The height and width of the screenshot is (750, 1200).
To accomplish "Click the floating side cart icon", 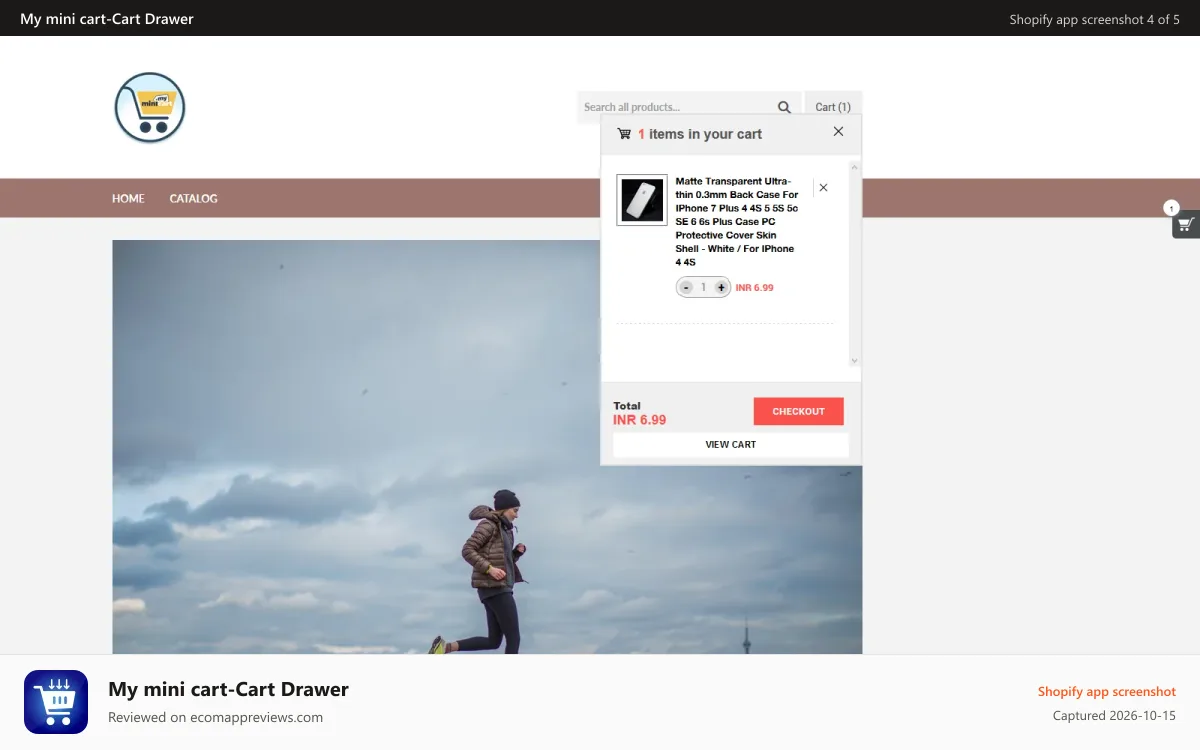I will (1186, 224).
